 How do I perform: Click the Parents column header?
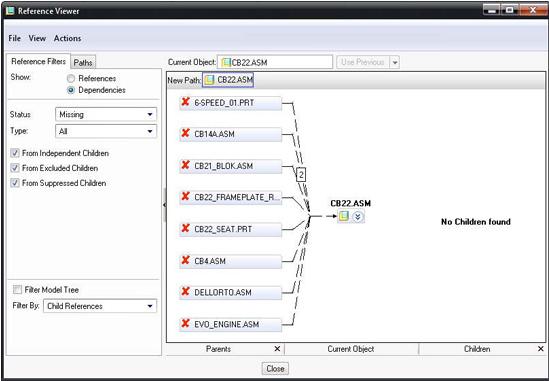[x=218, y=349]
